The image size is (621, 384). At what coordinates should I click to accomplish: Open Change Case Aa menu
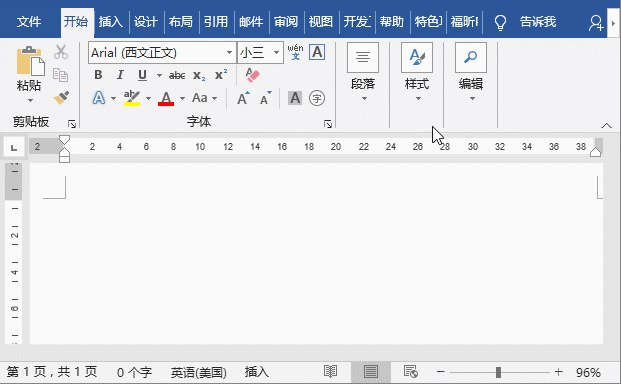[x=200, y=98]
